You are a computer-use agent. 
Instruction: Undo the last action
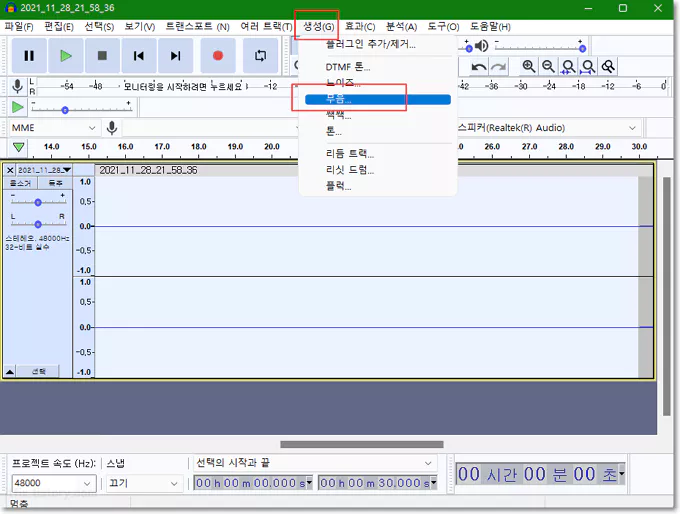tap(479, 67)
